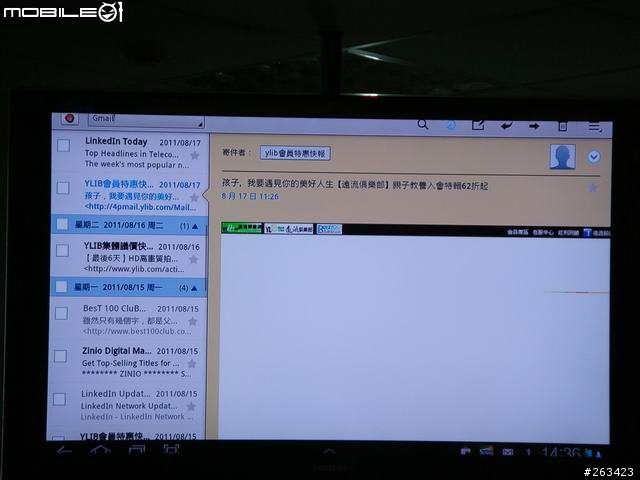Expand header details with round chevron button
Screen dimensions: 640x480
coord(594,157)
